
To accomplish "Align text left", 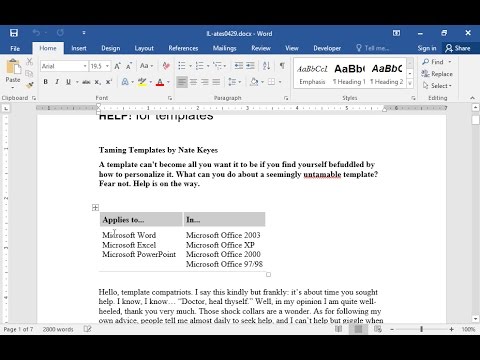I will tap(182, 82).
